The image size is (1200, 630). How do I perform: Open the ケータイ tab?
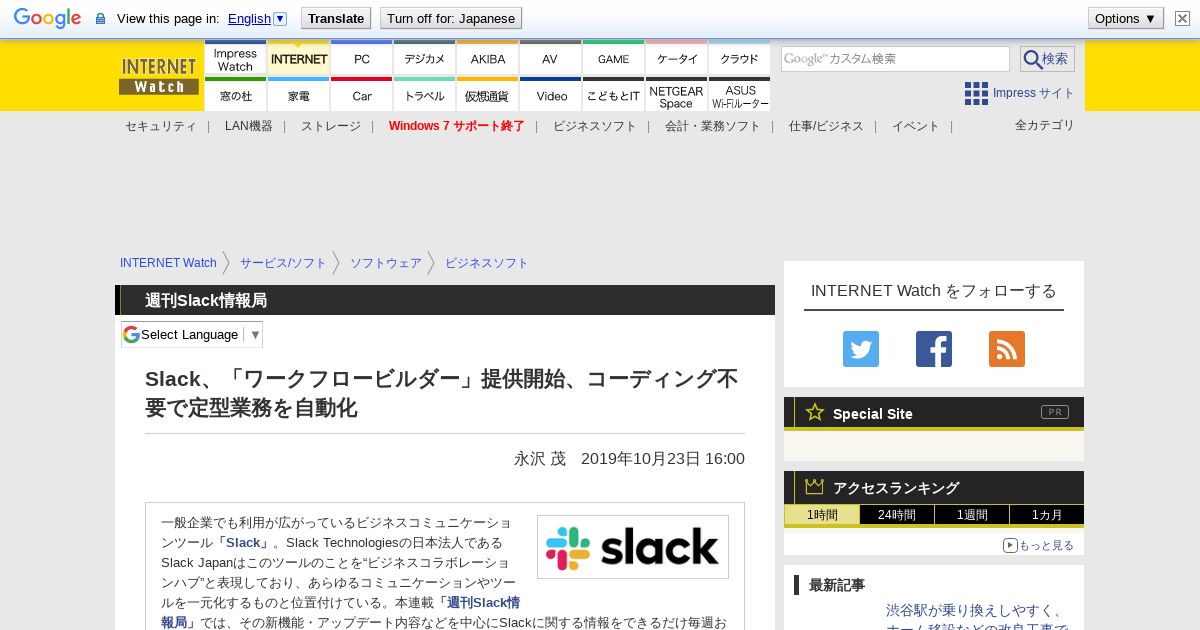676,59
